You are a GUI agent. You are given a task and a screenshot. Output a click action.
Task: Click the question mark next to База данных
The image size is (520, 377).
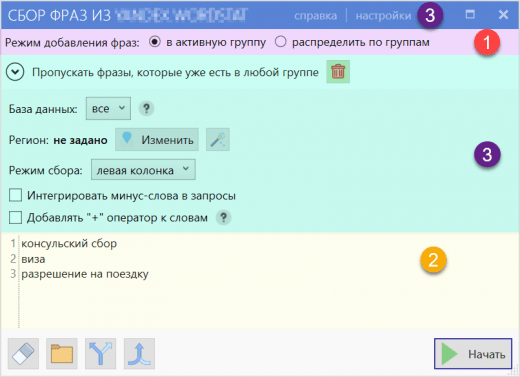146,109
